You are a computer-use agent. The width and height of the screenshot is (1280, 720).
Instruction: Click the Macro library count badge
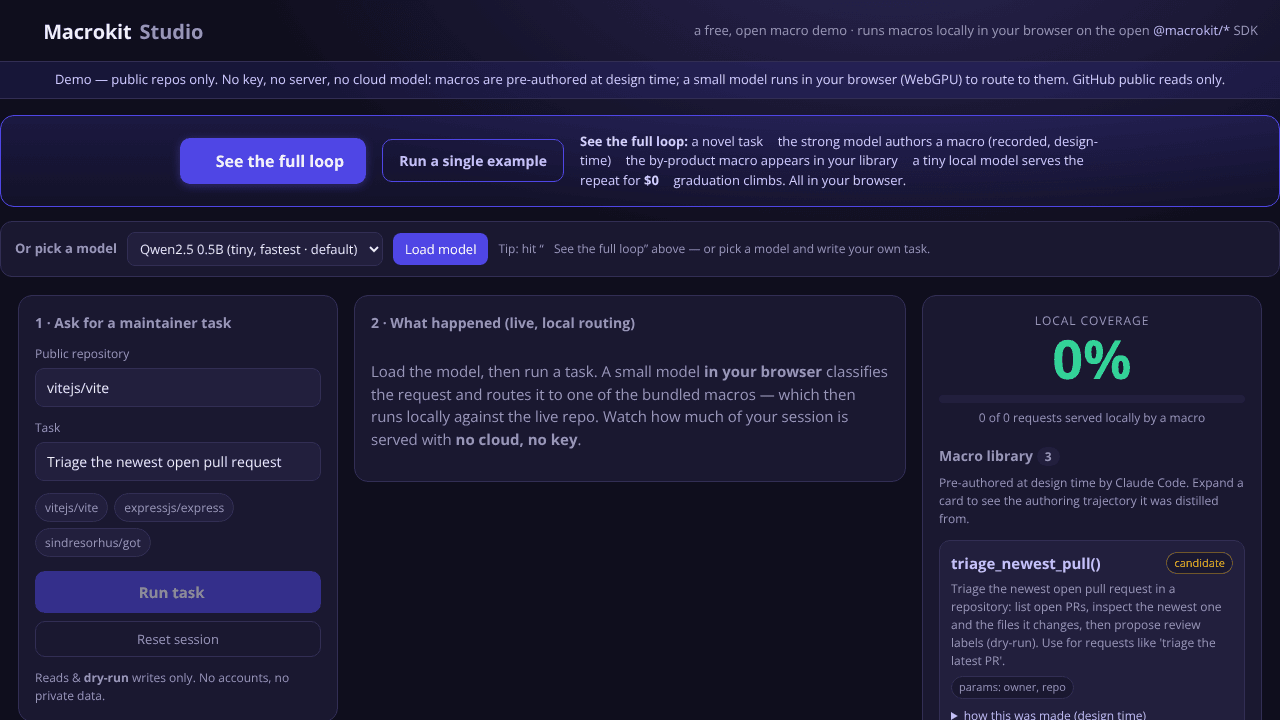[1048, 457]
